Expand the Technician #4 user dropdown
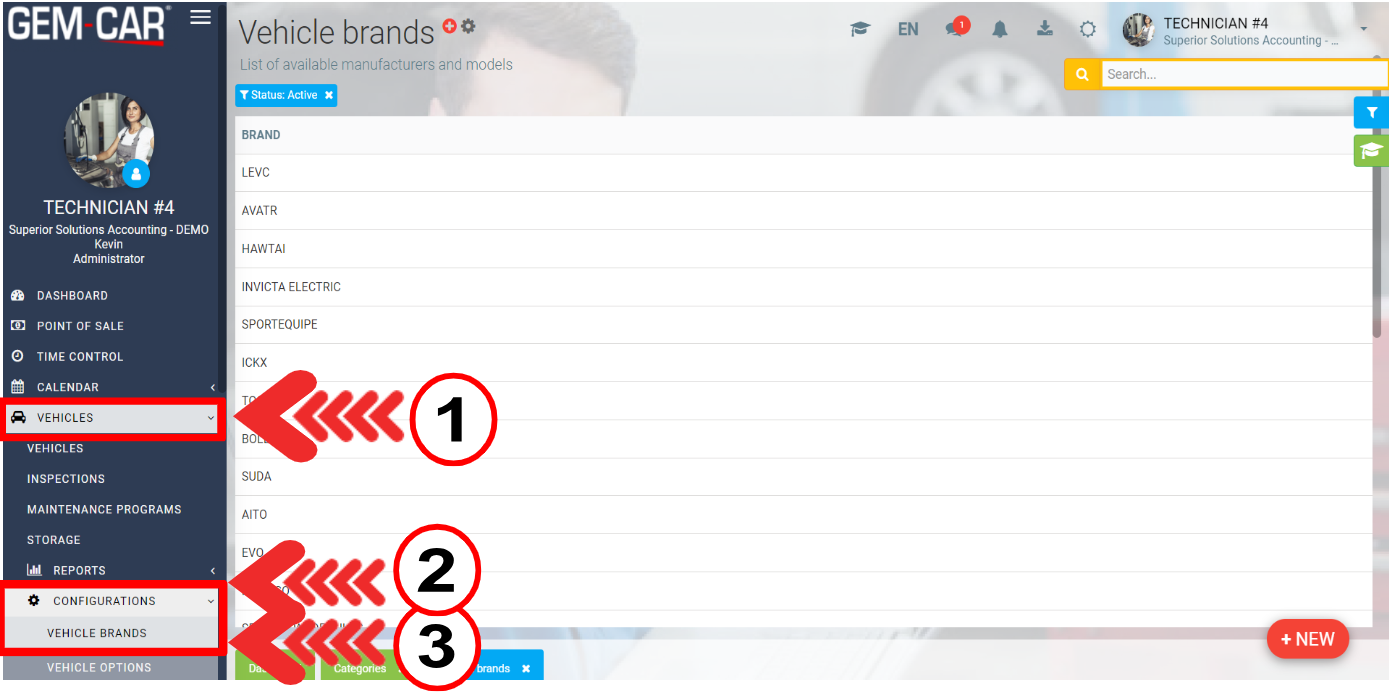The width and height of the screenshot is (1390, 693). pos(1363,30)
